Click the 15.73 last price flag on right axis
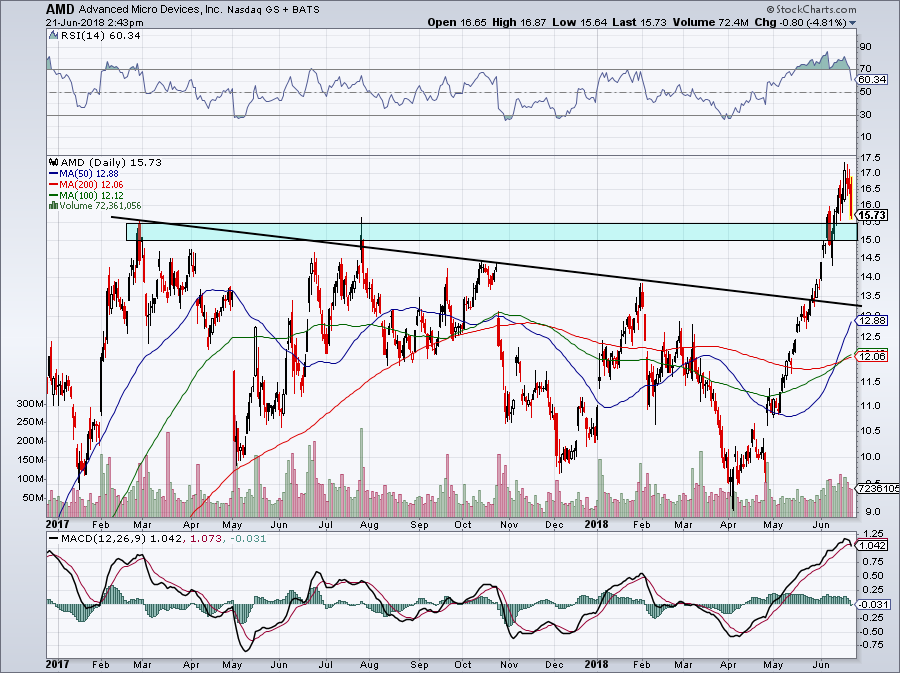Viewport: 900px width, 673px height. click(x=873, y=215)
